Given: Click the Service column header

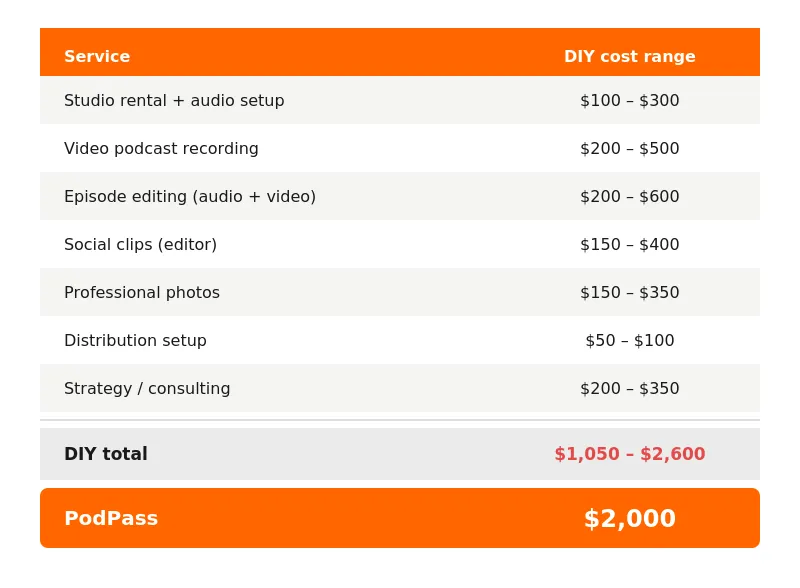Looking at the screenshot, I should [97, 56].
